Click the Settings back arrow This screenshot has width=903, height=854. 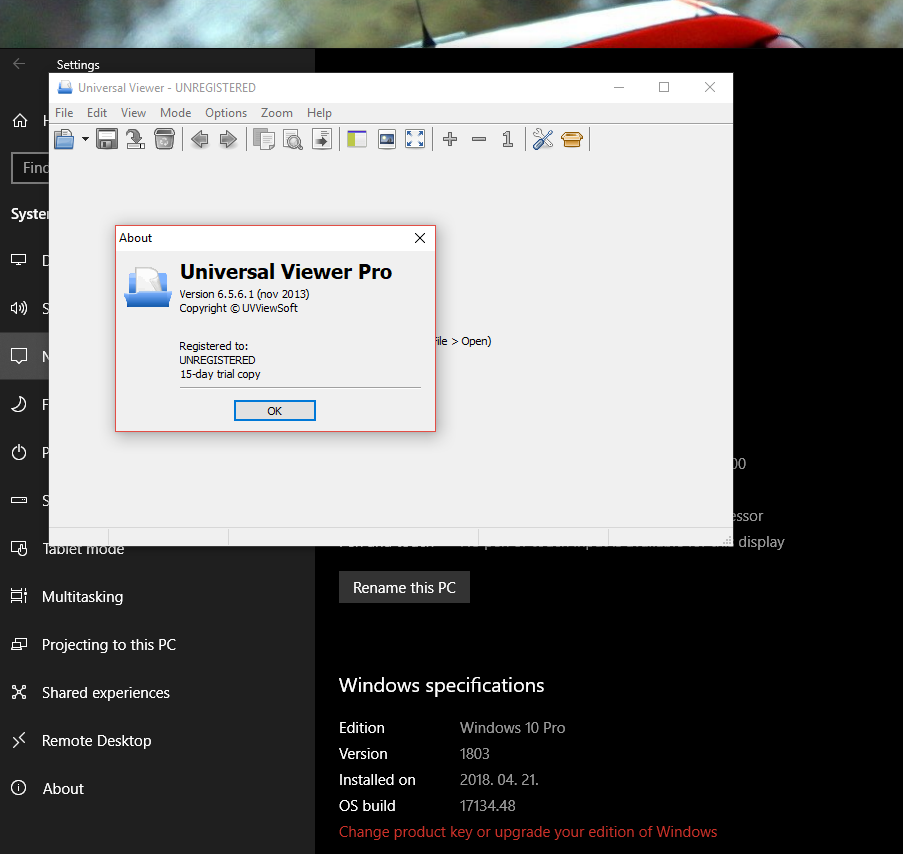point(19,64)
